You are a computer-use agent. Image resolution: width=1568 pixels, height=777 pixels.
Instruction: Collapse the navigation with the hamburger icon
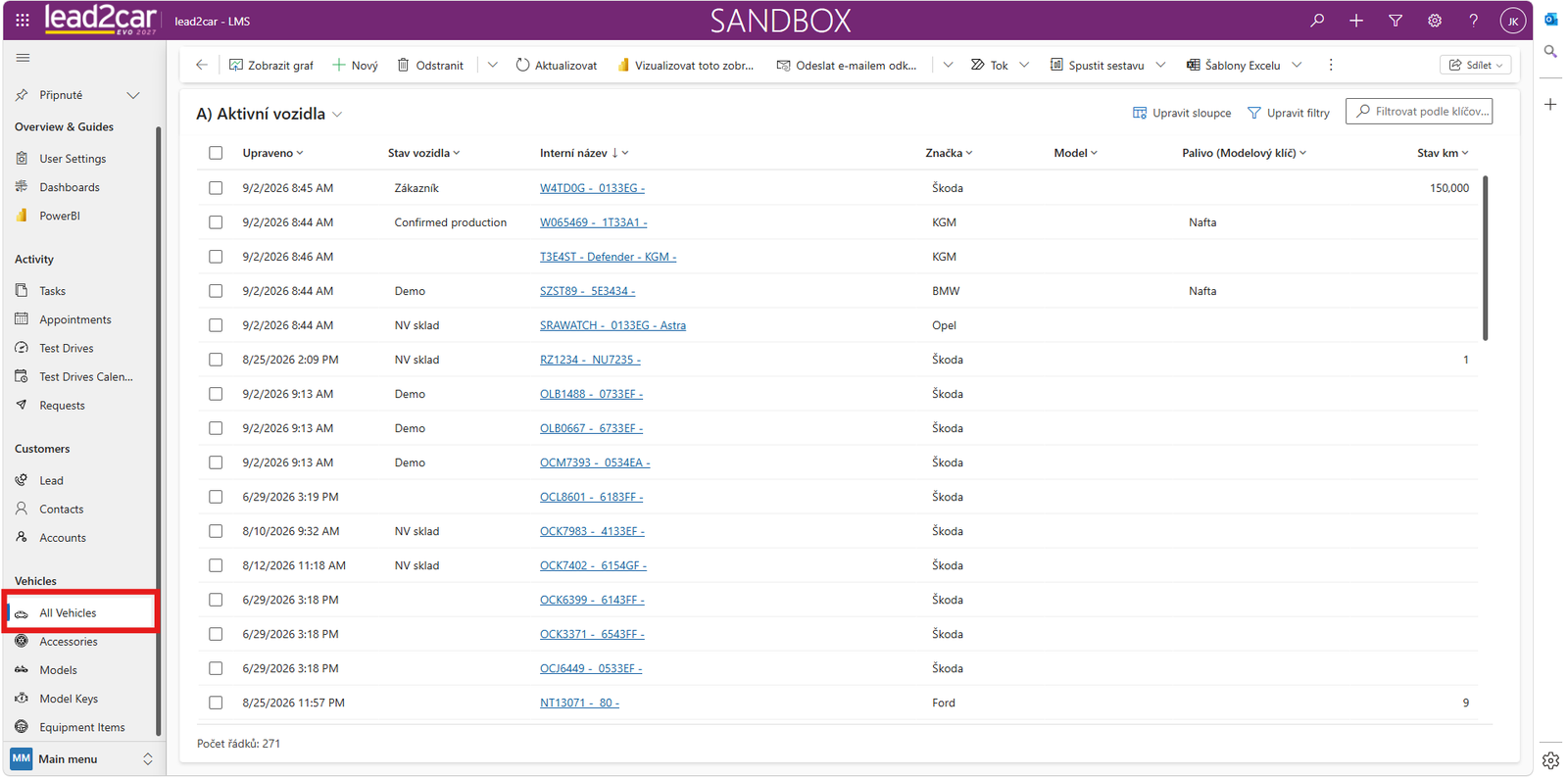[x=23, y=58]
